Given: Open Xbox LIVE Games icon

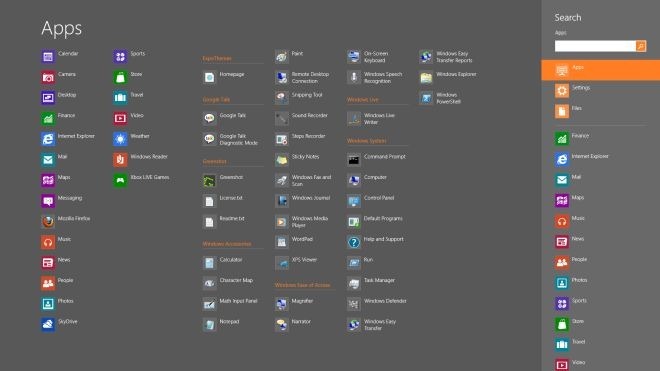Looking at the screenshot, I should pyautogui.click(x=120, y=180).
